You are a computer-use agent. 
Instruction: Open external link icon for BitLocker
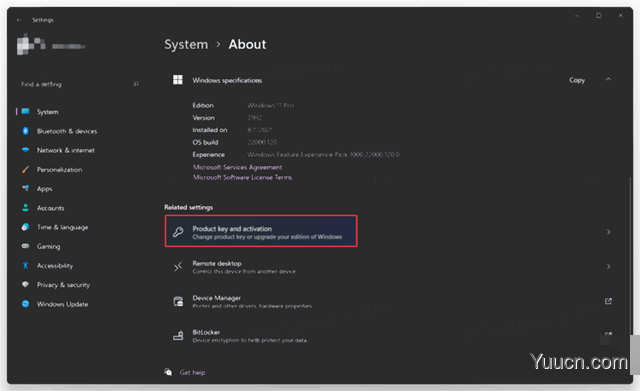(608, 334)
